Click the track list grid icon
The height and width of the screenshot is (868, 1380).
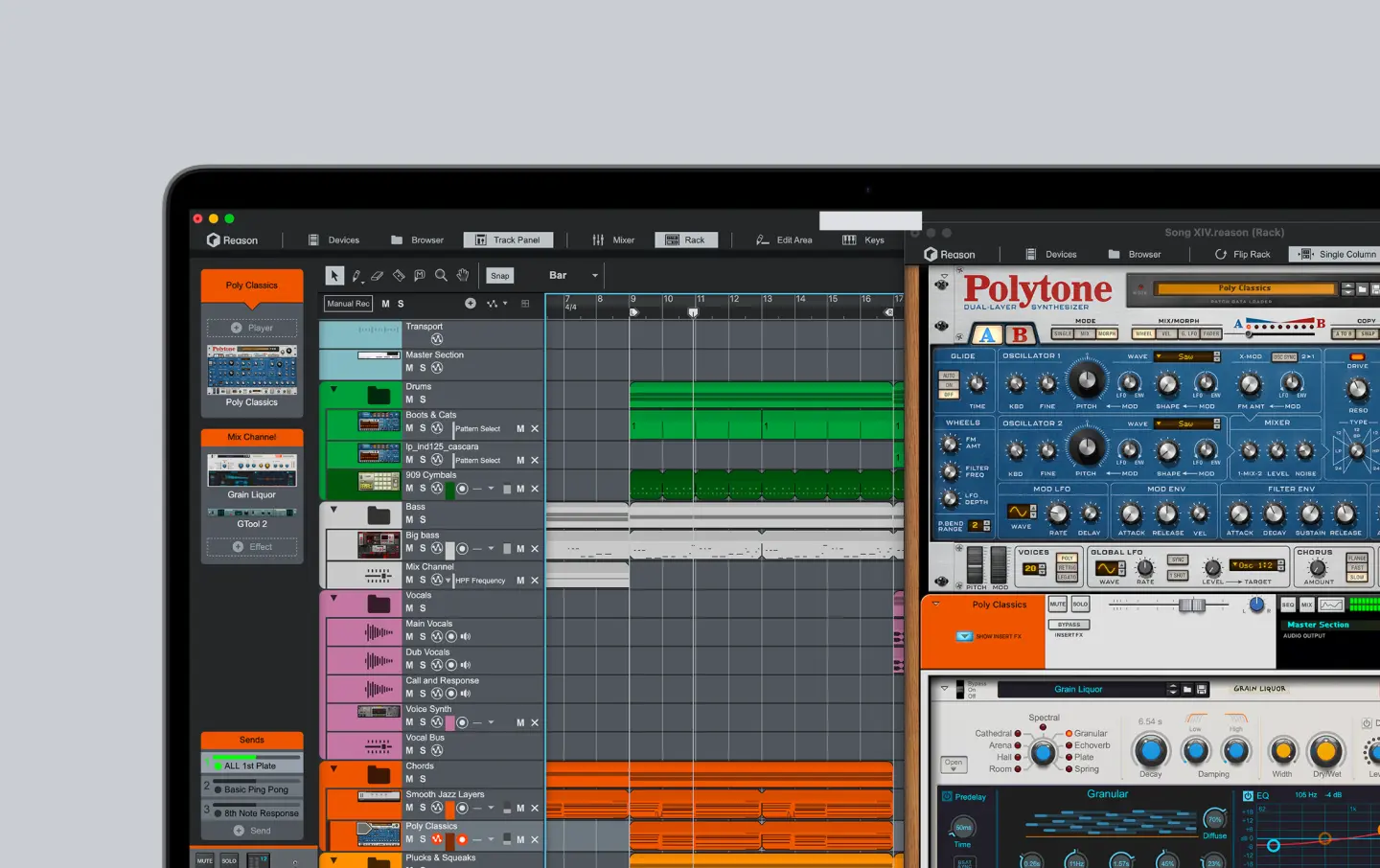point(525,304)
